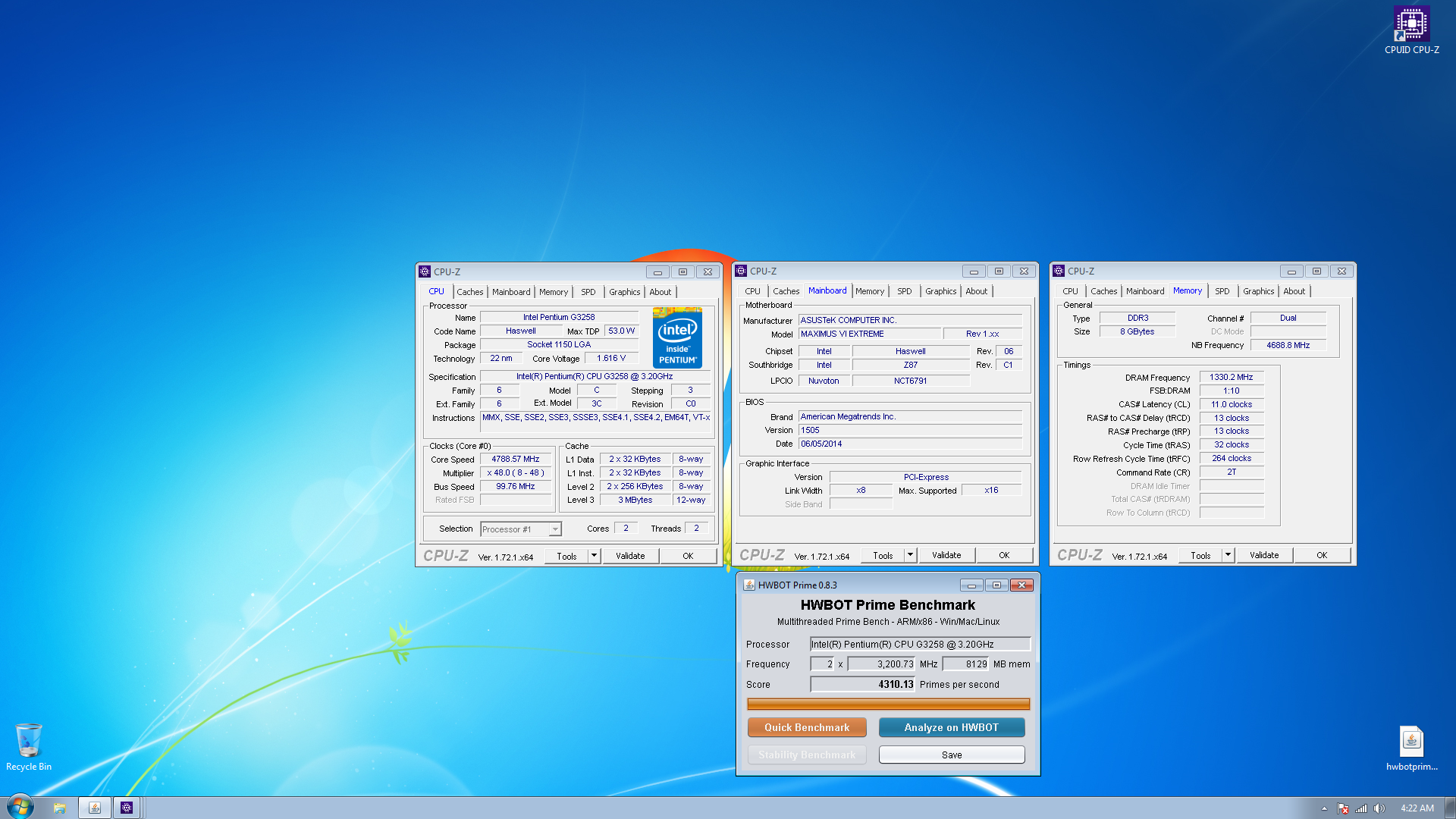Open the volume speaker tray icon
1456x819 pixels.
[1379, 808]
